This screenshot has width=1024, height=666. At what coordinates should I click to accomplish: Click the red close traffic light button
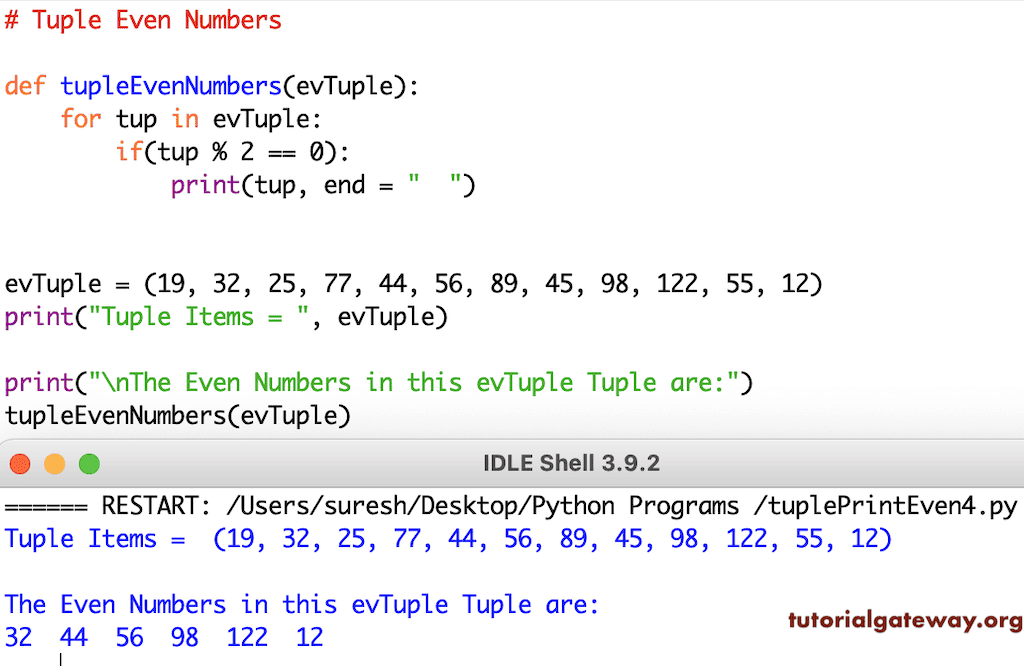[x=20, y=463]
